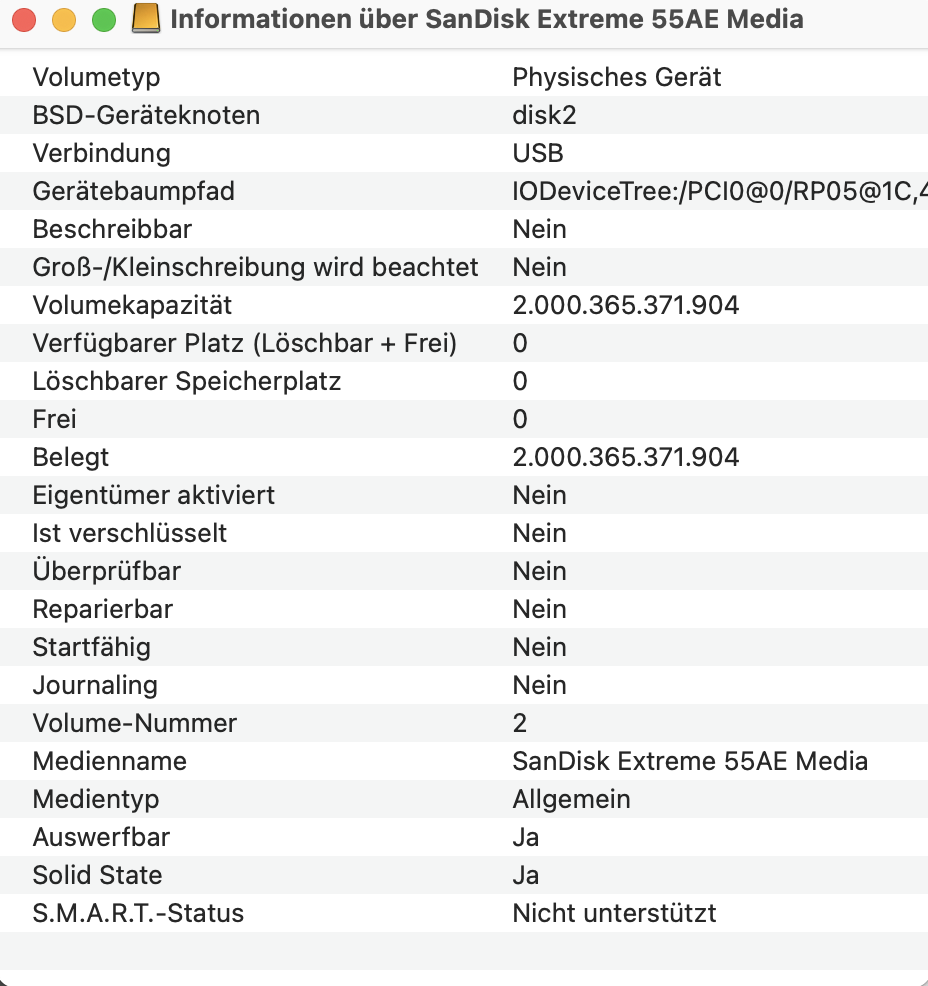
Task: Select the Ist verschlüsselt row
Action: [x=130, y=533]
